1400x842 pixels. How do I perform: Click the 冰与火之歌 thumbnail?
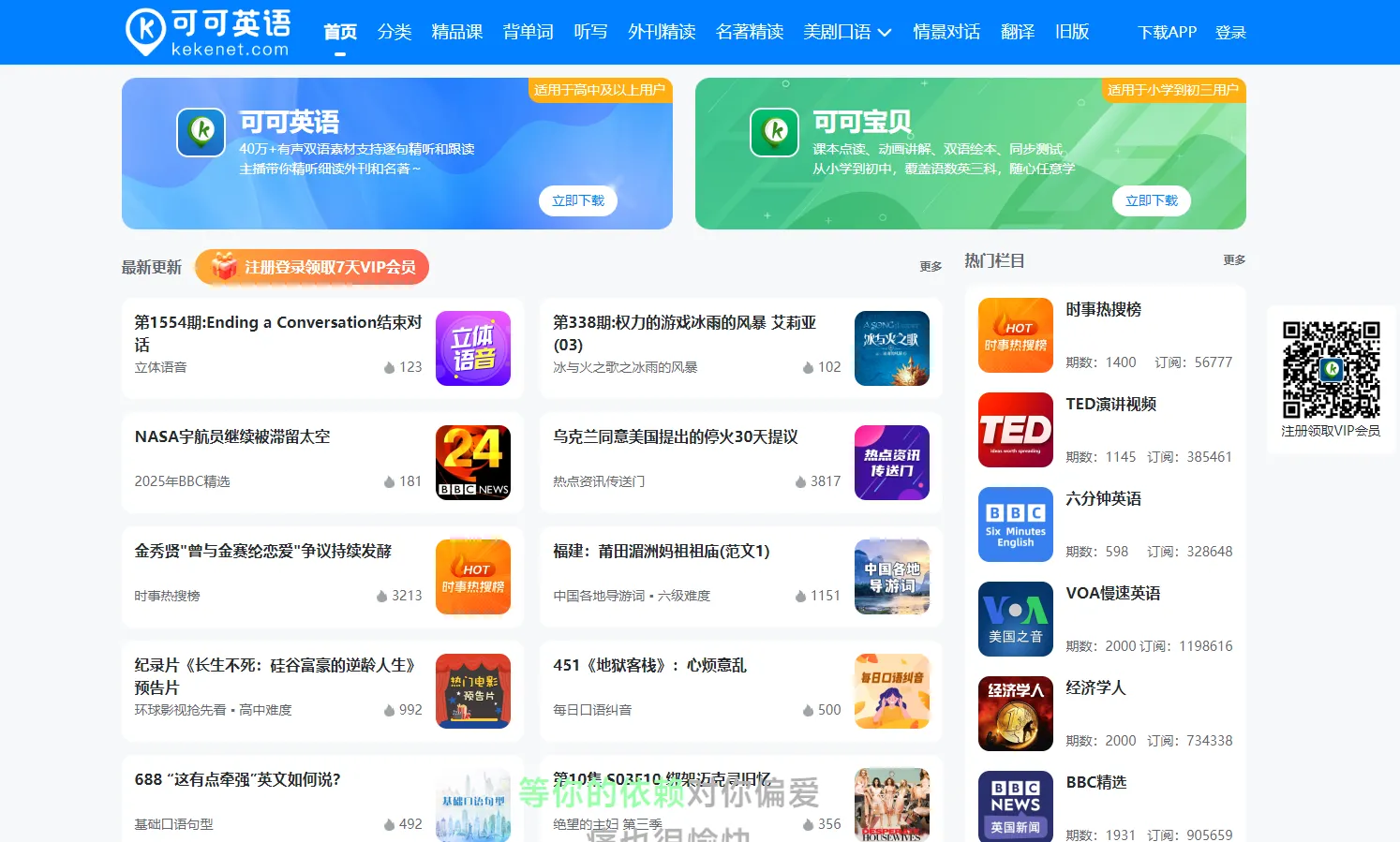pos(892,348)
